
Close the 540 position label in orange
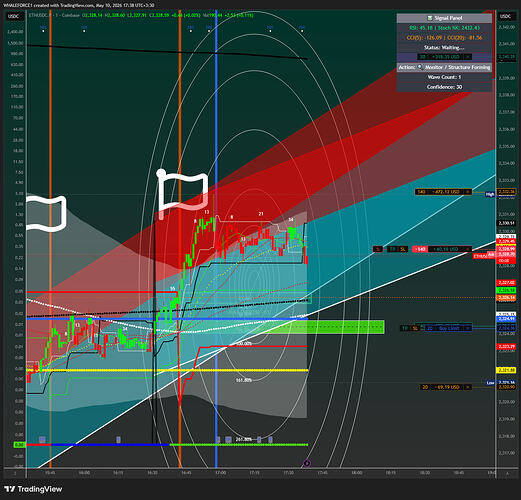[468, 192]
